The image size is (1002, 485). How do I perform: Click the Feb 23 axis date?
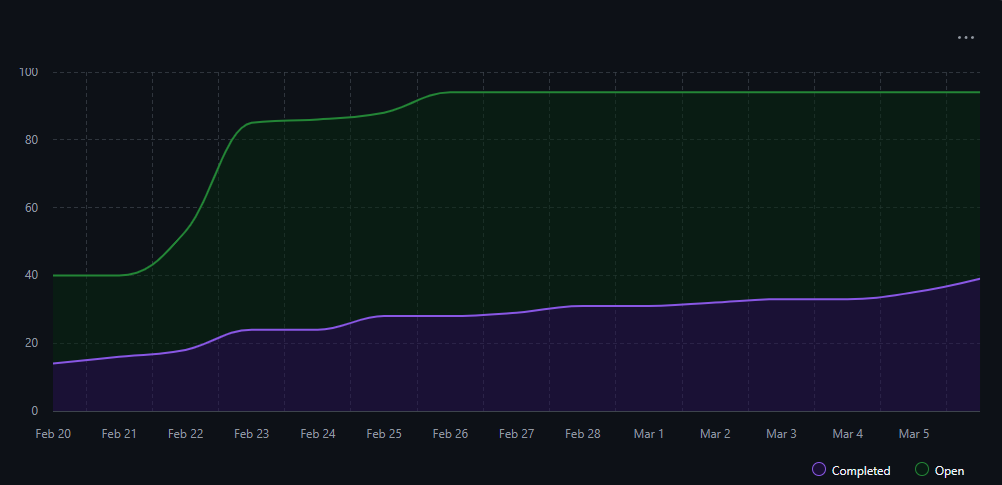point(251,434)
